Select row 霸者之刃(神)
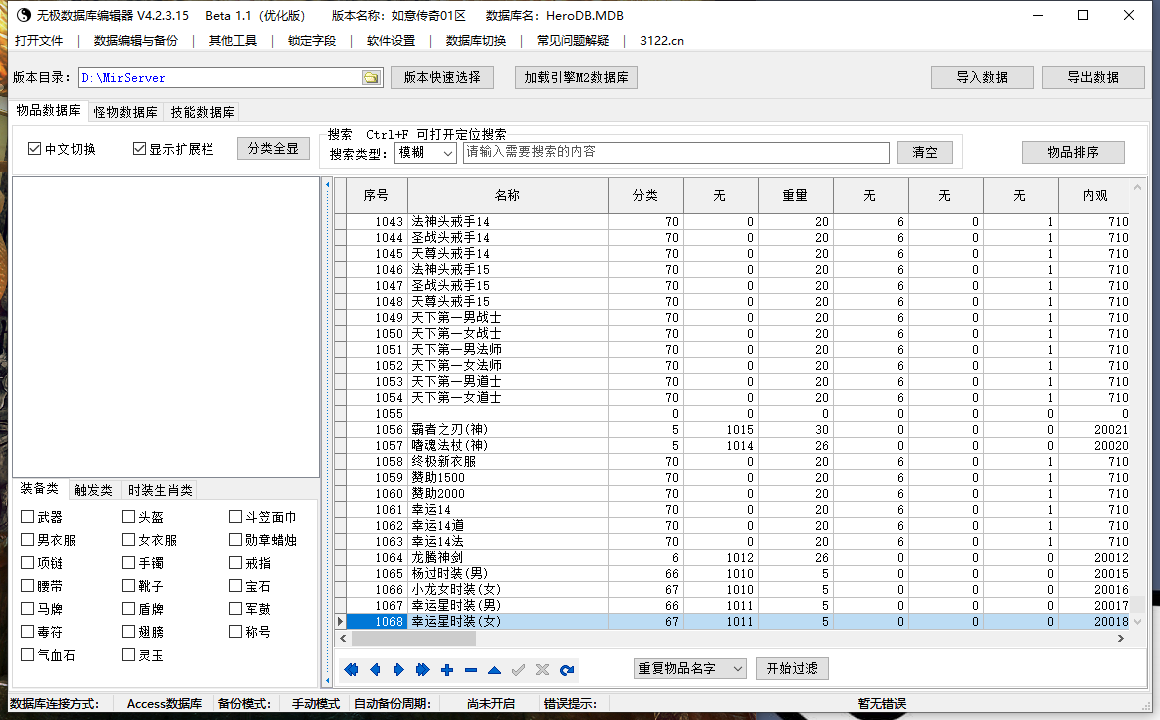 (x=732, y=429)
